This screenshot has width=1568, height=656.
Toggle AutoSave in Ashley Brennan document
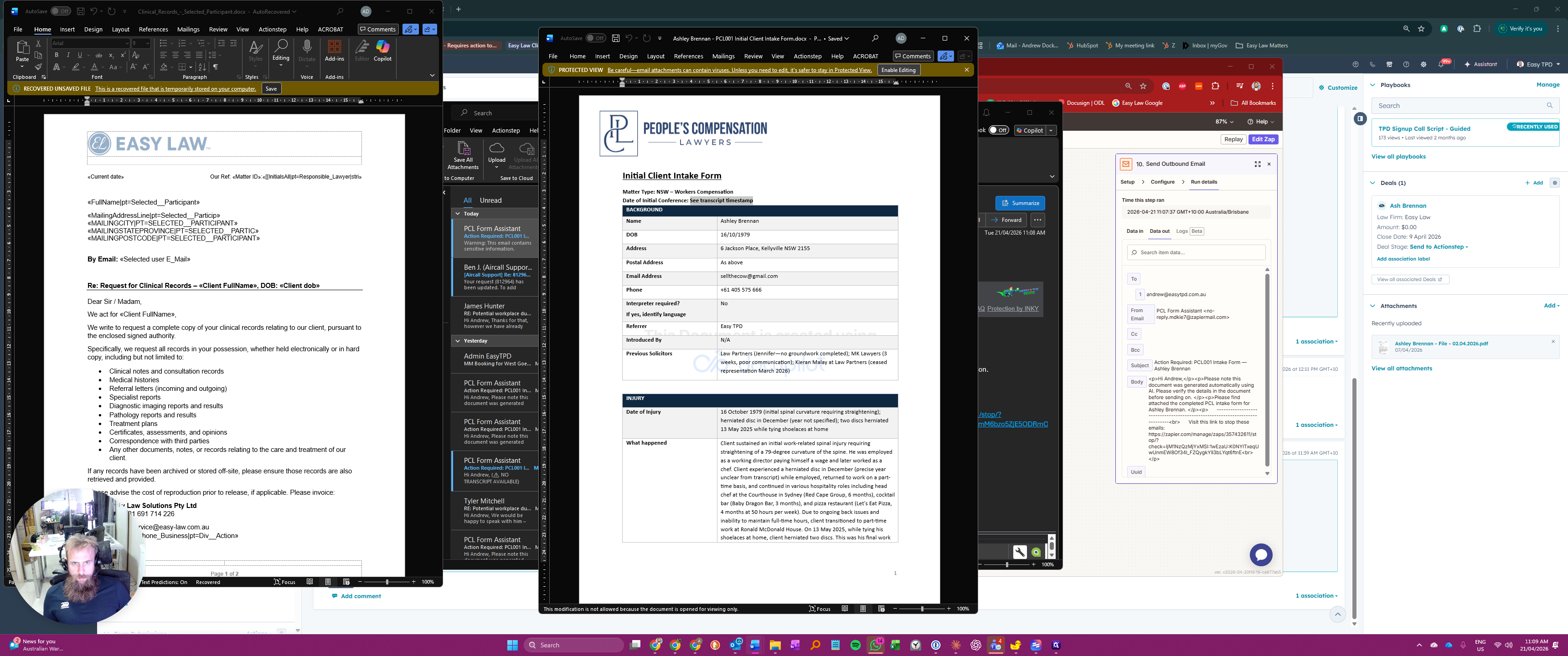[x=595, y=38]
